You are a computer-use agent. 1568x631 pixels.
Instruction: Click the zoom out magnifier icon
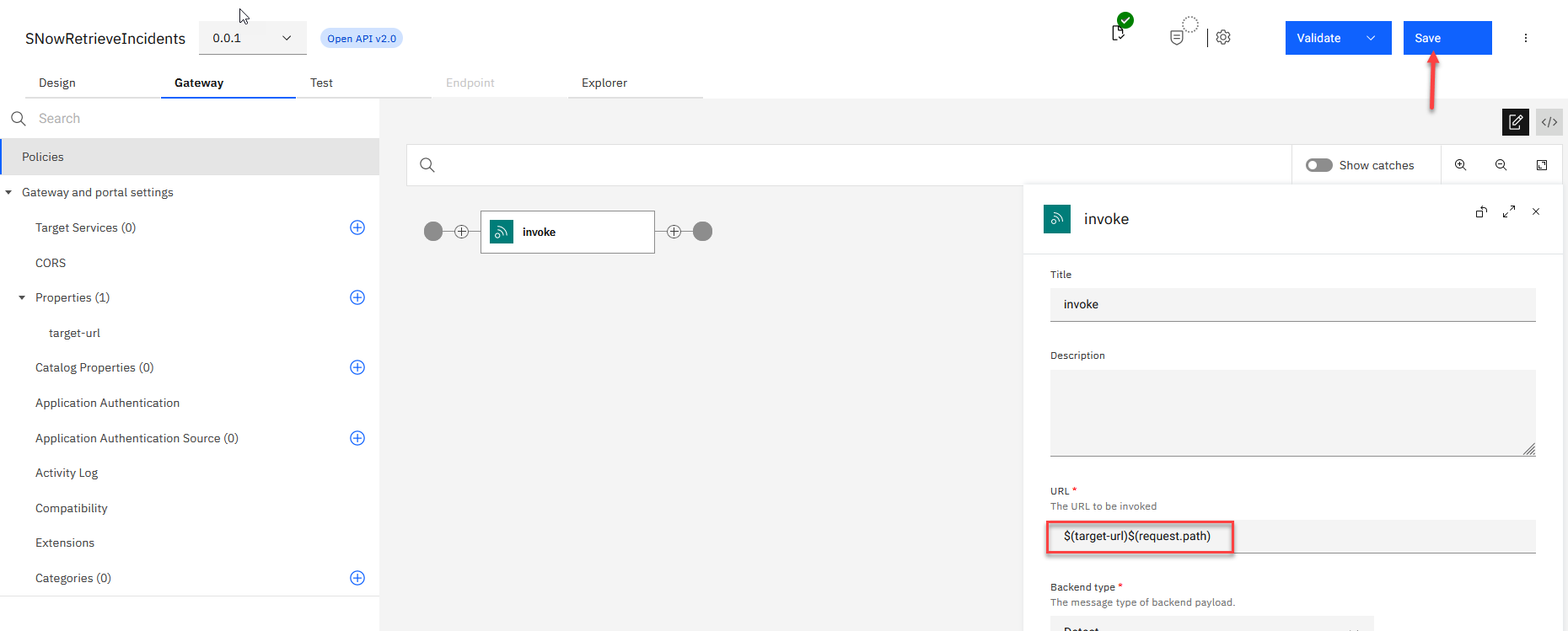tap(1501, 165)
